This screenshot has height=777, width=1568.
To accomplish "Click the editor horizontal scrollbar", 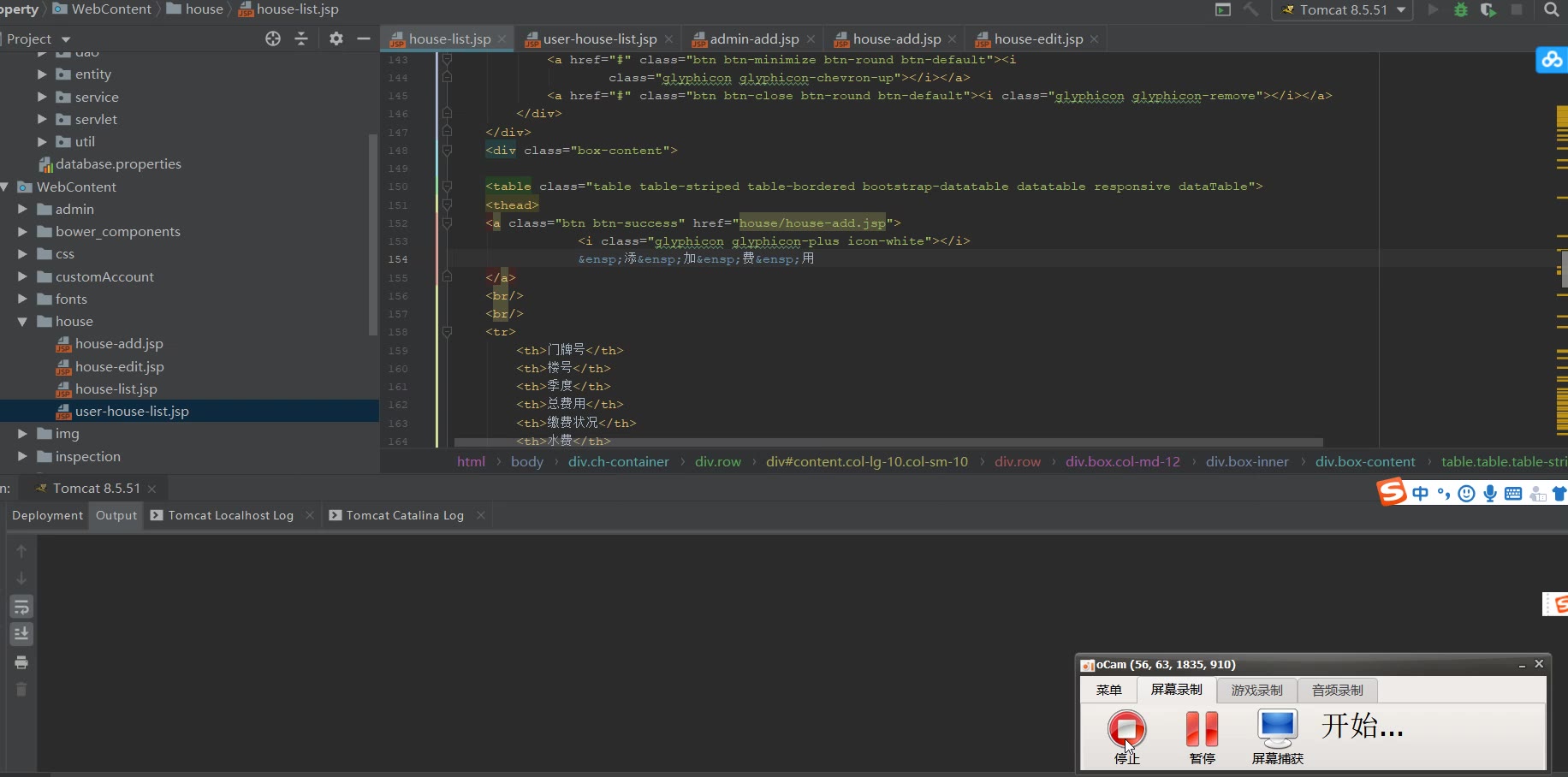I will 888,442.
